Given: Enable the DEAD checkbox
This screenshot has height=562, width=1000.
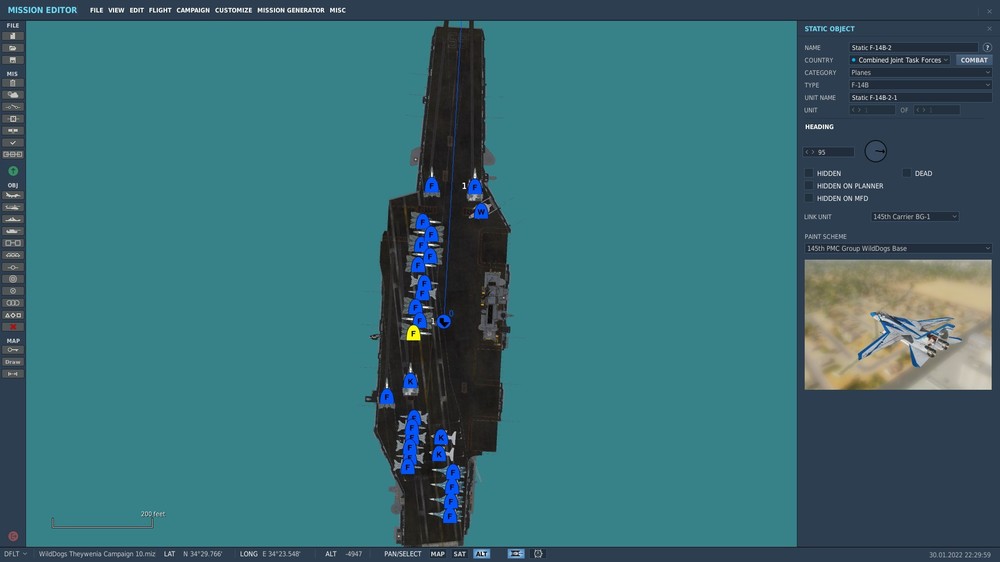Looking at the screenshot, I should 906,173.
